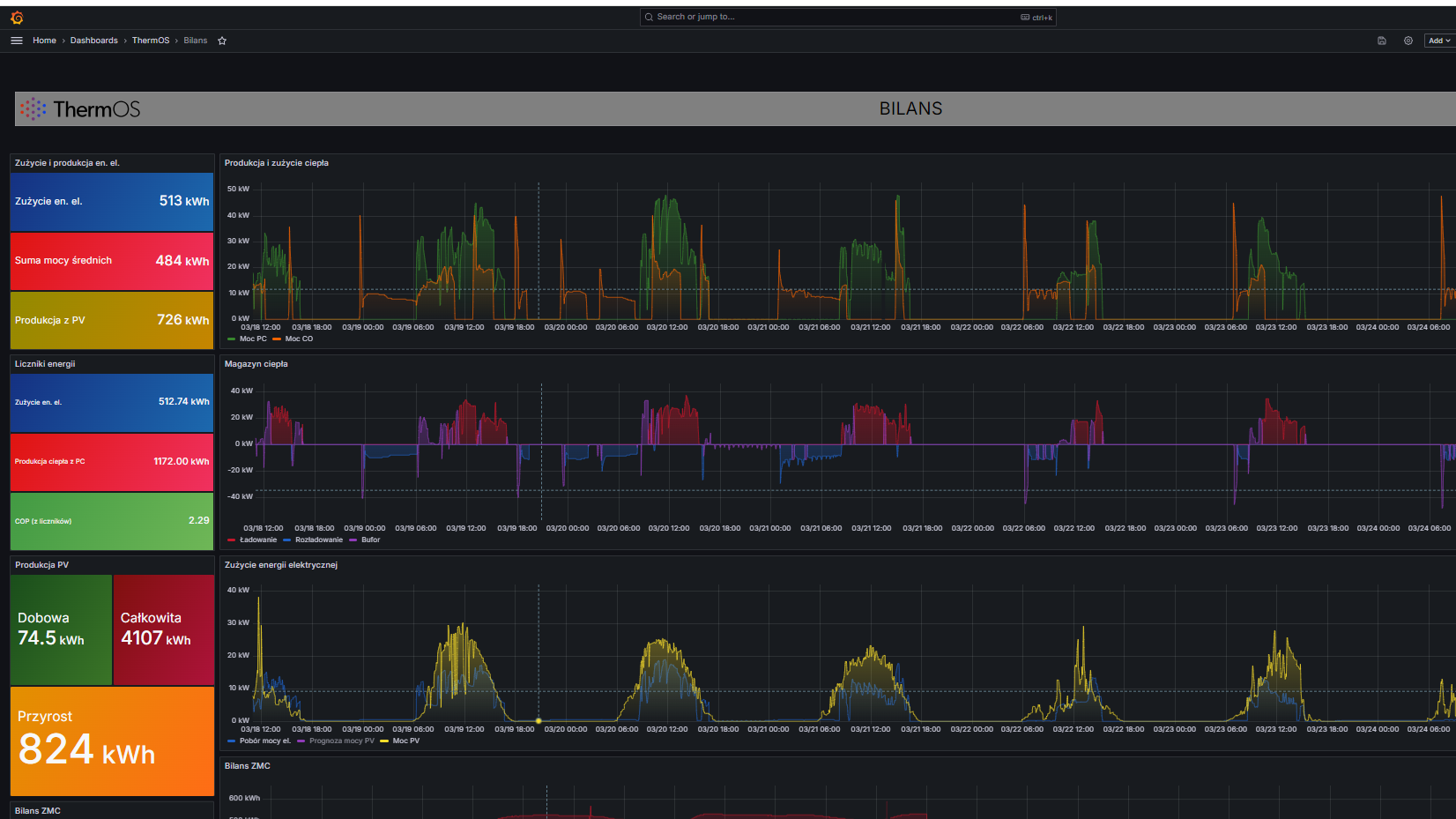Open Magazyn ciepła panel title menu

pyautogui.click(x=256, y=364)
